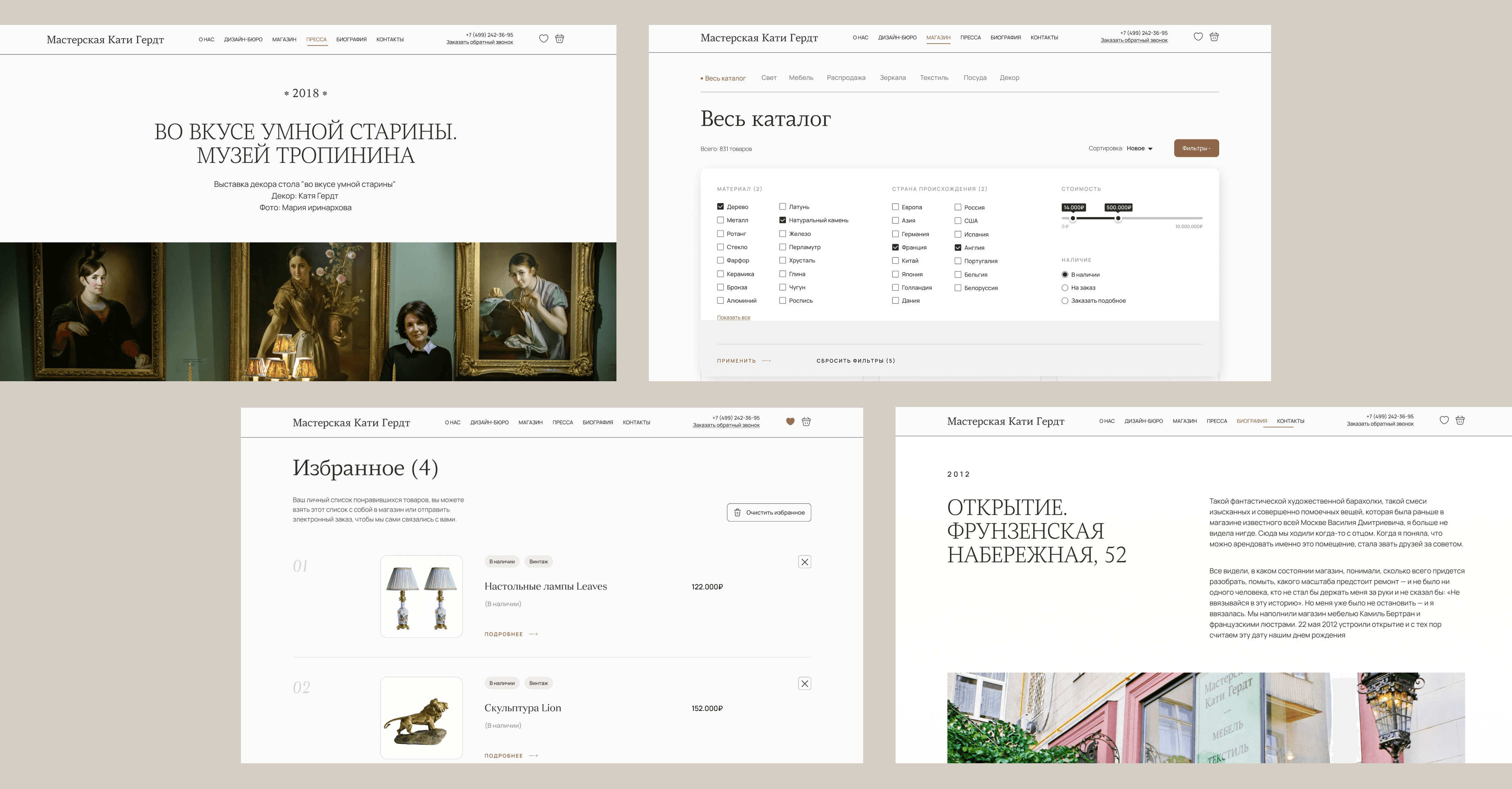Screen dimensions: 1512x789
Task: Click the filled heart icon in the favorites page header
Action: point(790,421)
